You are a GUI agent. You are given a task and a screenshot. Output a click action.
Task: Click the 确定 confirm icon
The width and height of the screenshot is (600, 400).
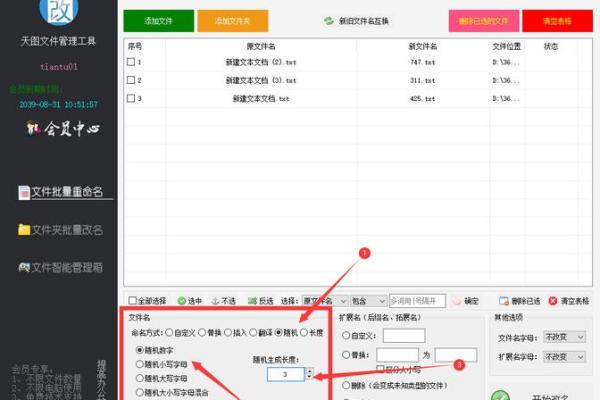click(x=457, y=301)
